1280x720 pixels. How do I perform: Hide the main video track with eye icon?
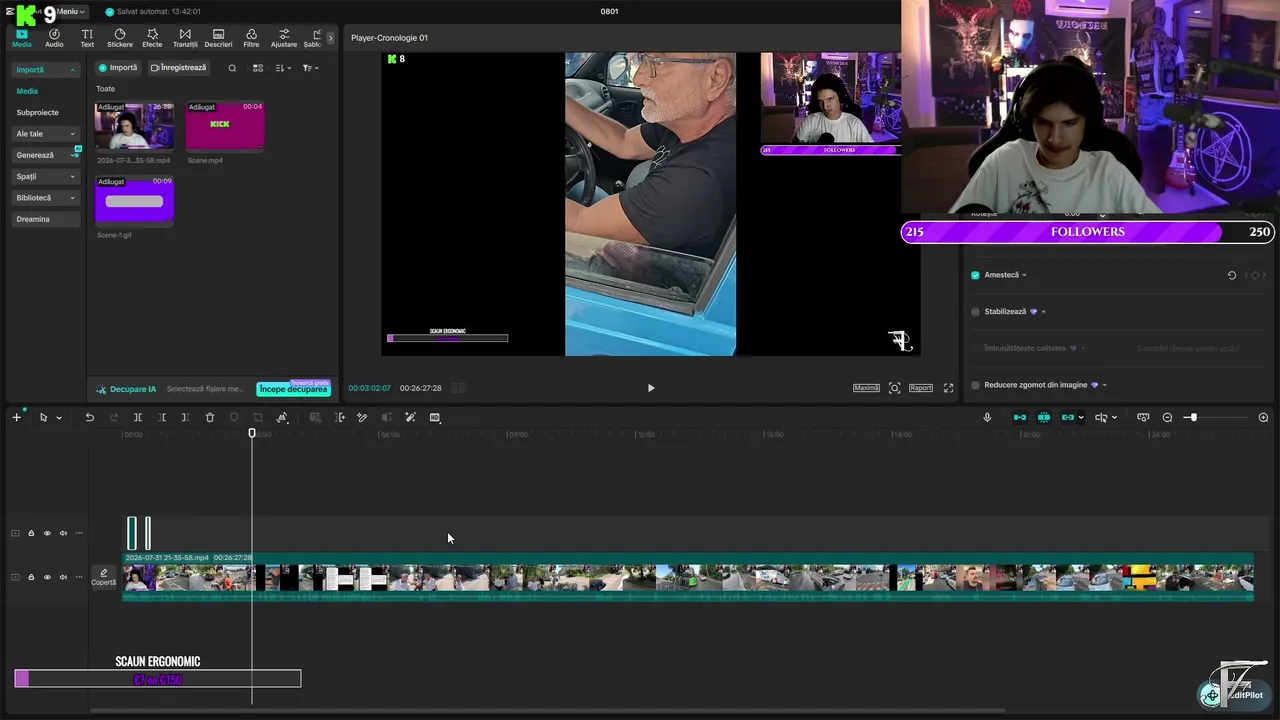click(x=47, y=577)
